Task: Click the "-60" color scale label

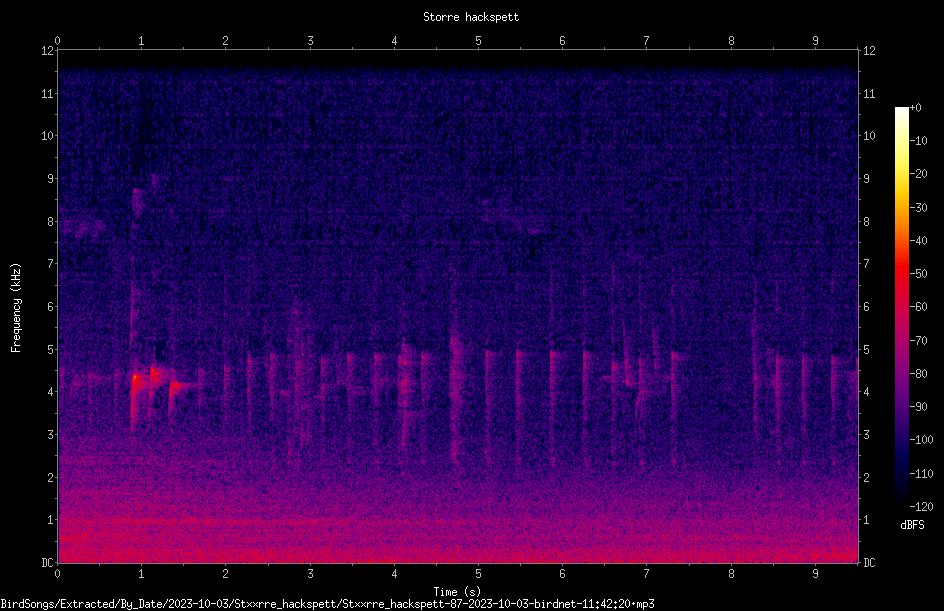Action: point(919,307)
